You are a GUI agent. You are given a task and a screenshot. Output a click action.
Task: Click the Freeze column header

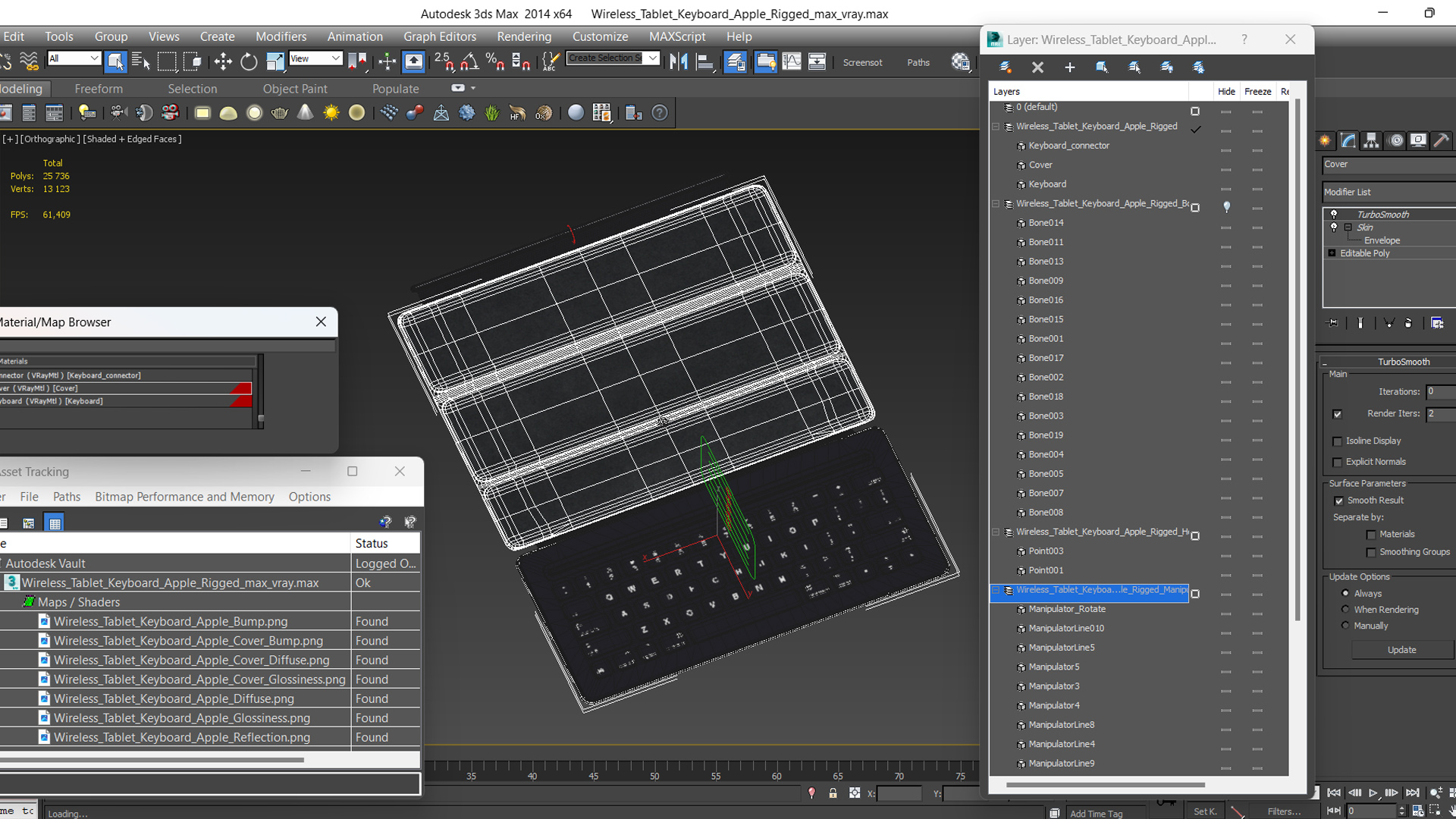pos(1258,91)
